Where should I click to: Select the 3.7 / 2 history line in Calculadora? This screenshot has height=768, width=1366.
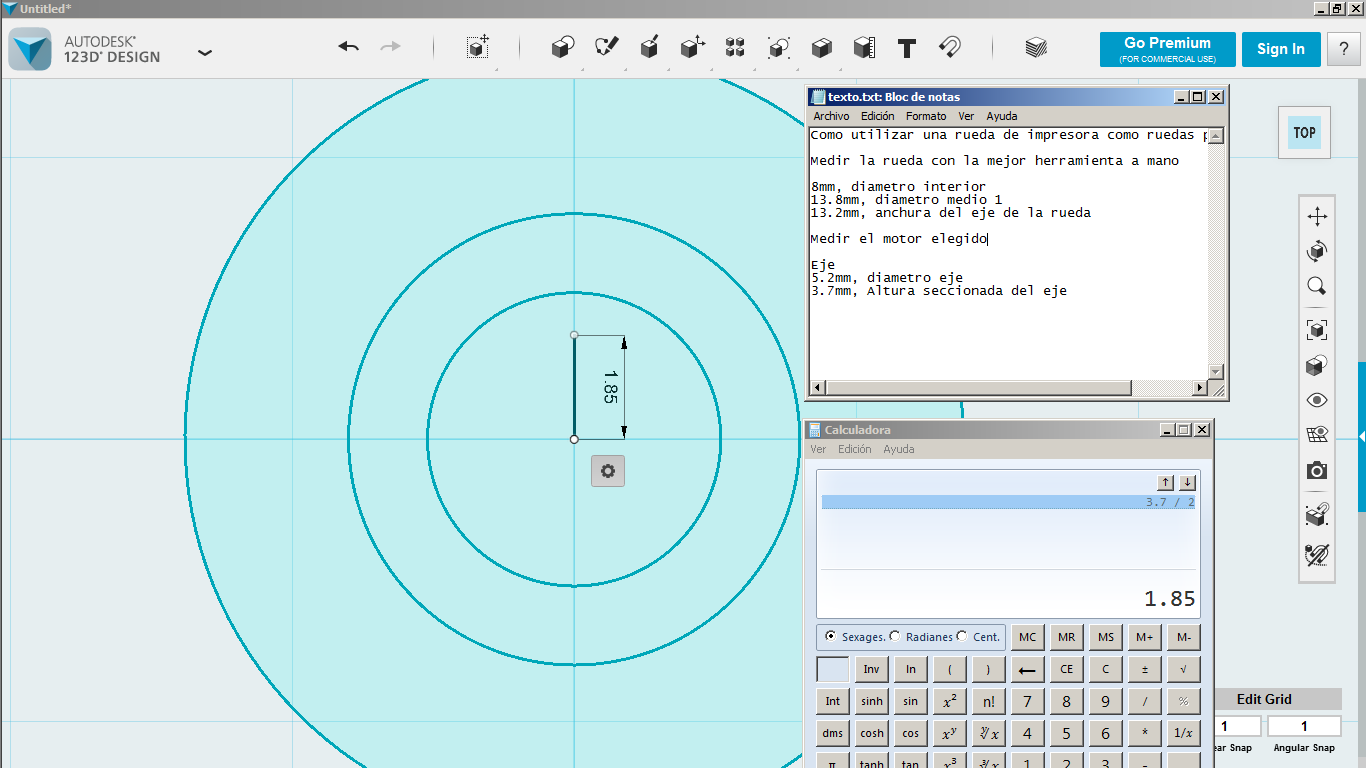[x=1008, y=502]
